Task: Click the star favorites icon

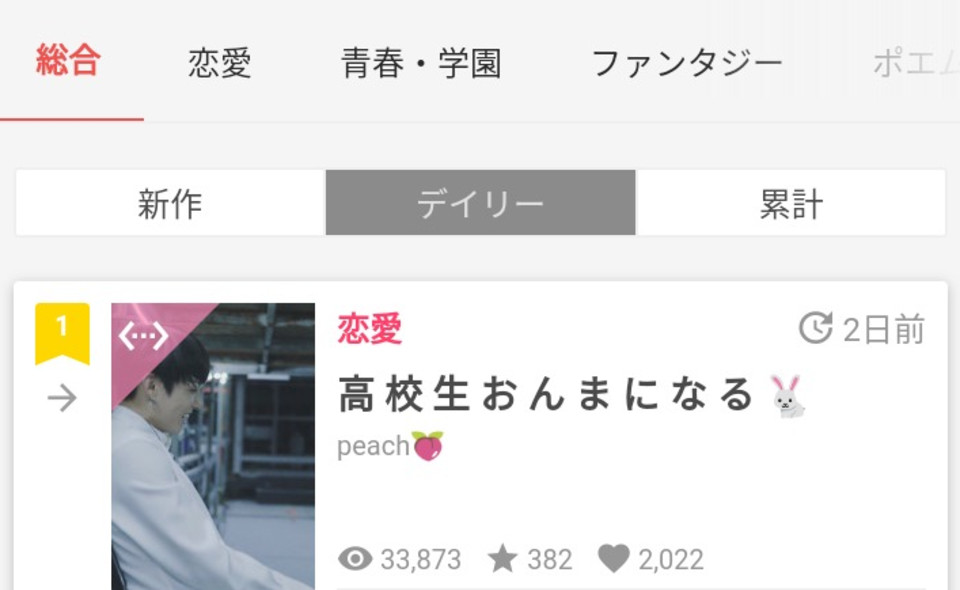Action: click(x=503, y=558)
